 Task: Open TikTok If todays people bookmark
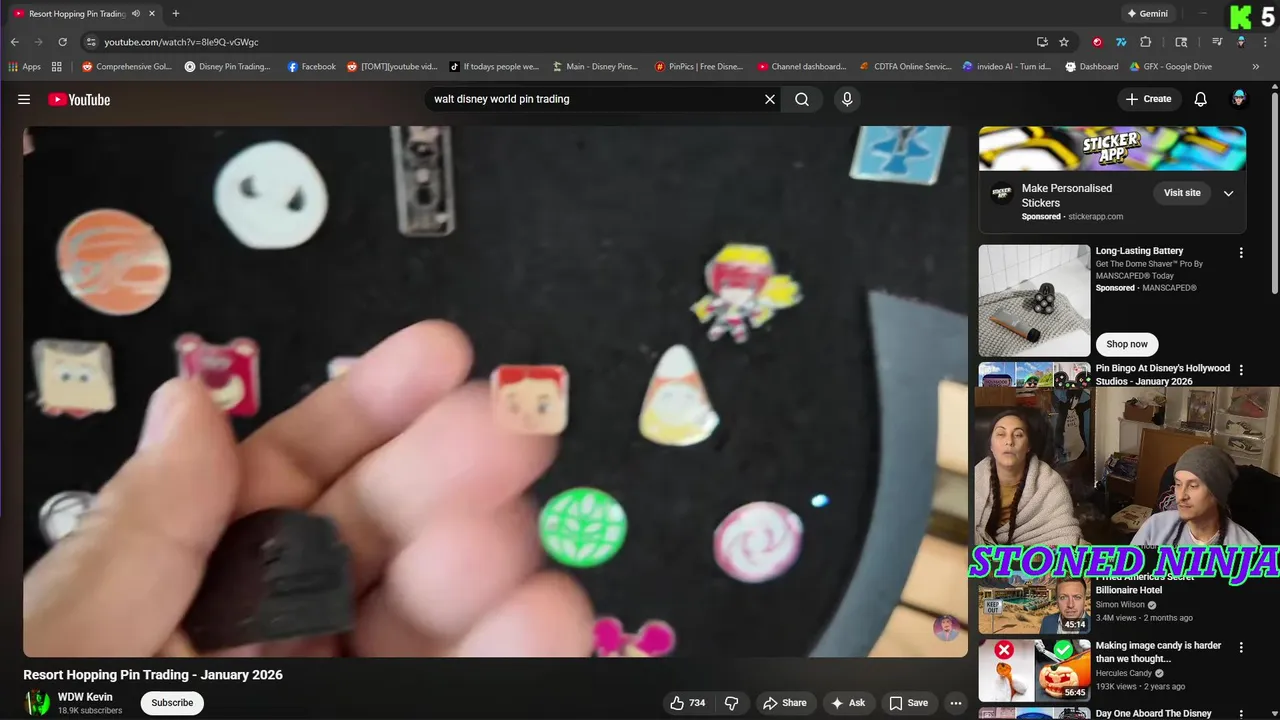(x=494, y=67)
